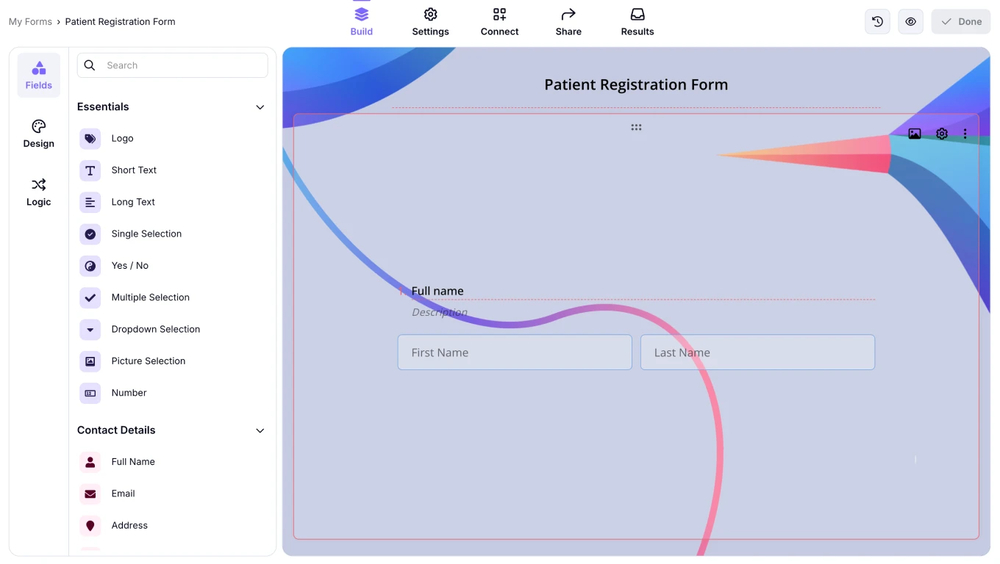Add a Multiple Selection field

(150, 298)
